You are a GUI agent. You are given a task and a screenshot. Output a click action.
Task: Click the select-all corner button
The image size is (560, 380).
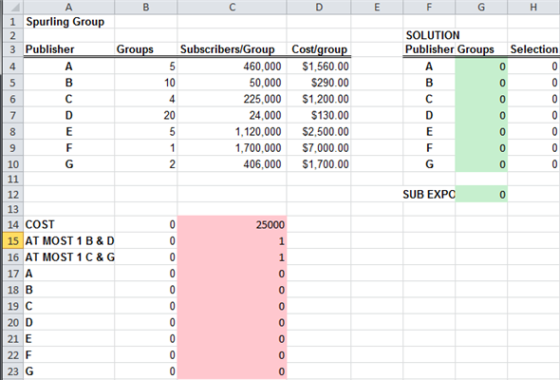(13, 7)
